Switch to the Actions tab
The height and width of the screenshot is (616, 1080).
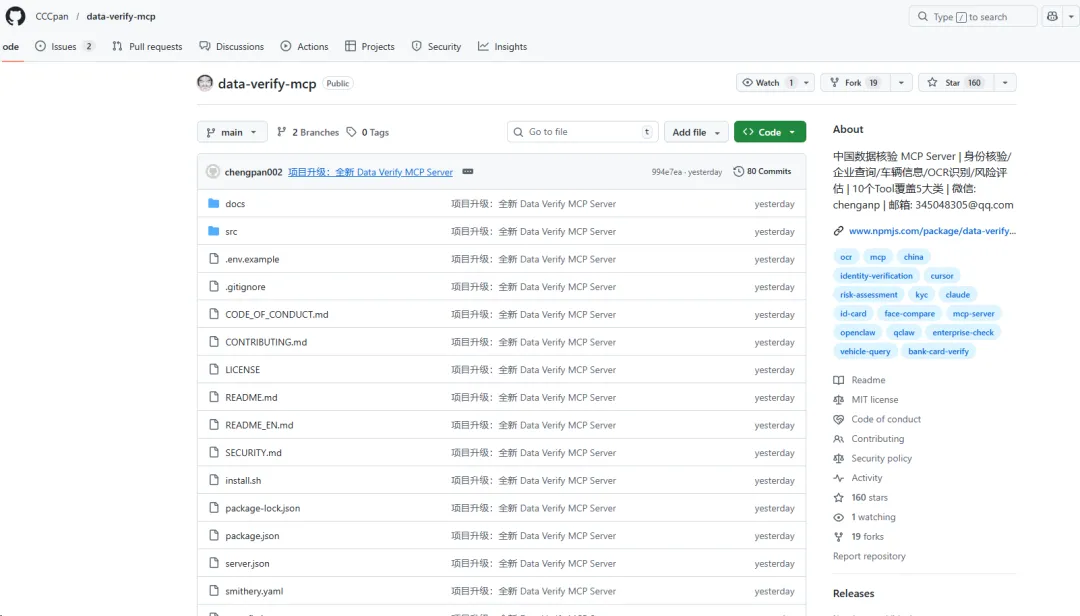[x=304, y=46]
